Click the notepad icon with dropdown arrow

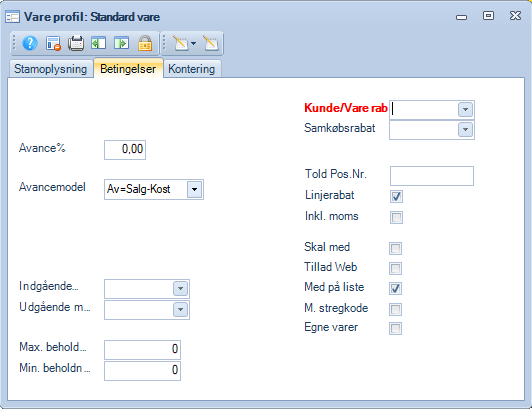coord(185,43)
